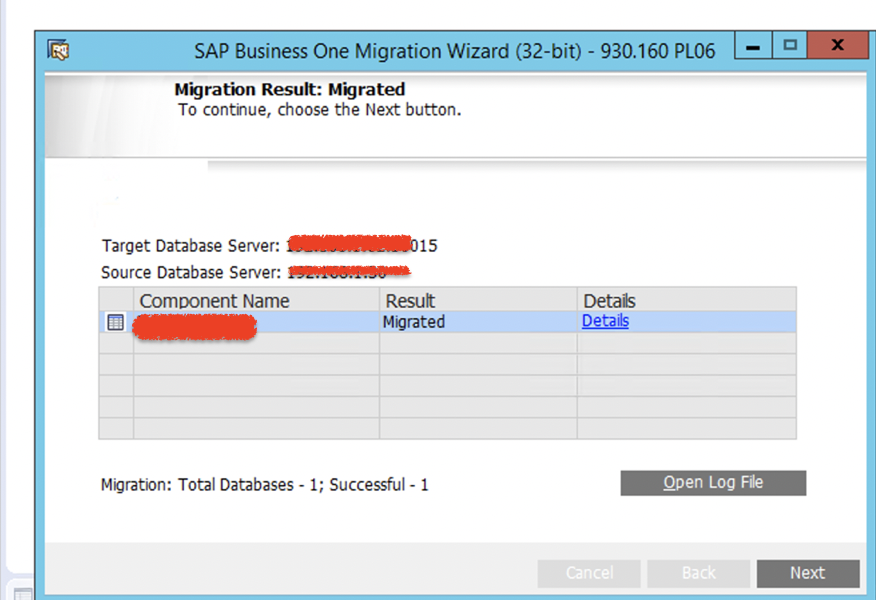Open the Details link for the migrated database

click(x=605, y=321)
